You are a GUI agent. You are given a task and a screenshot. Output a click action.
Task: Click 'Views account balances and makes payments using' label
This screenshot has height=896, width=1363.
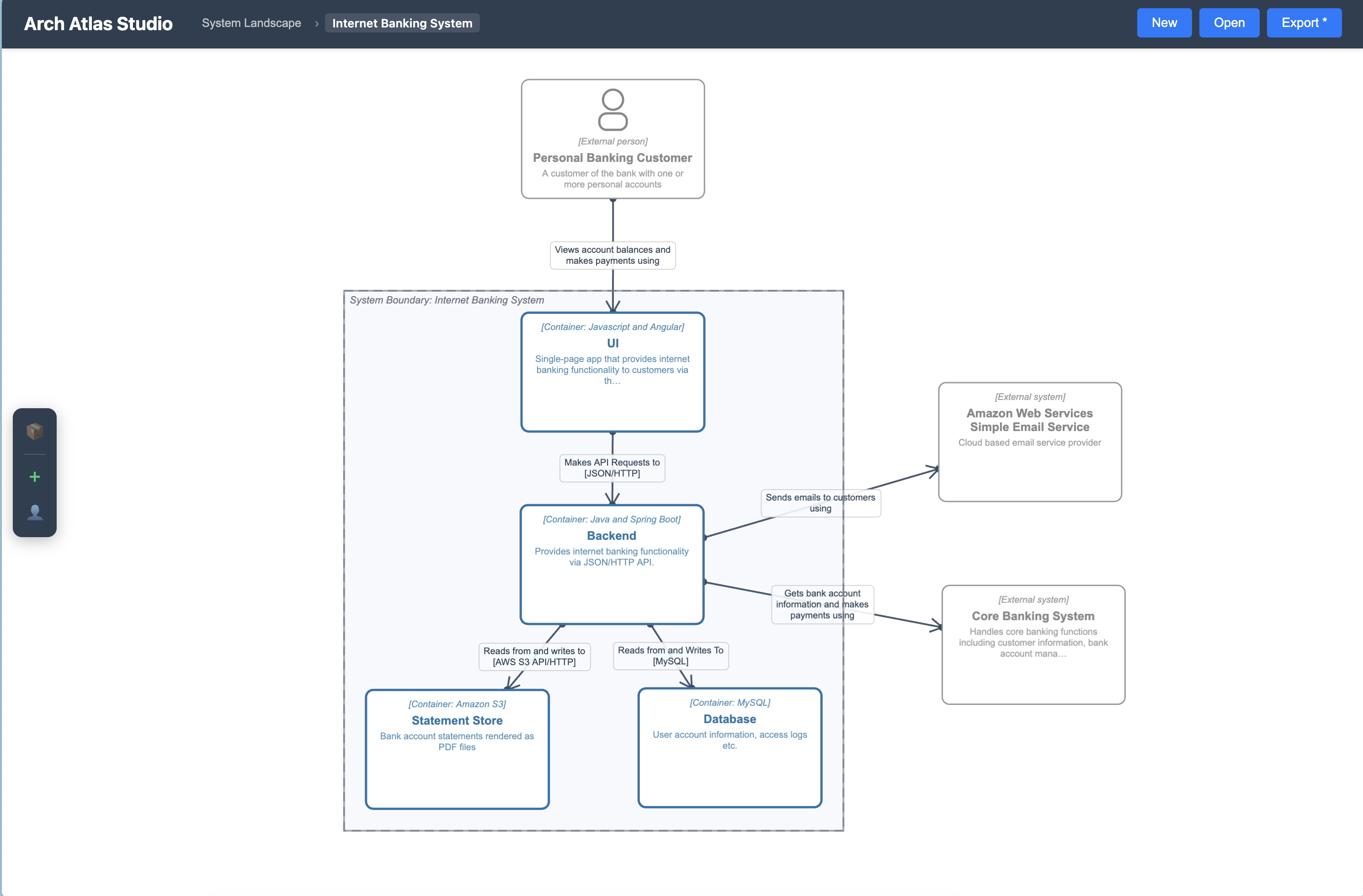613,255
